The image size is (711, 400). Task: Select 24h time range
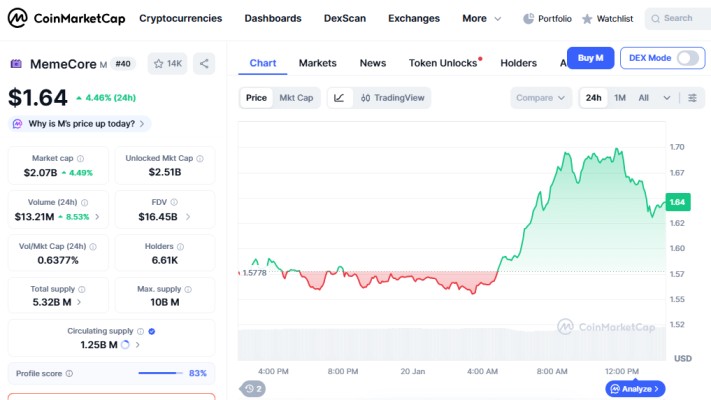pos(593,98)
